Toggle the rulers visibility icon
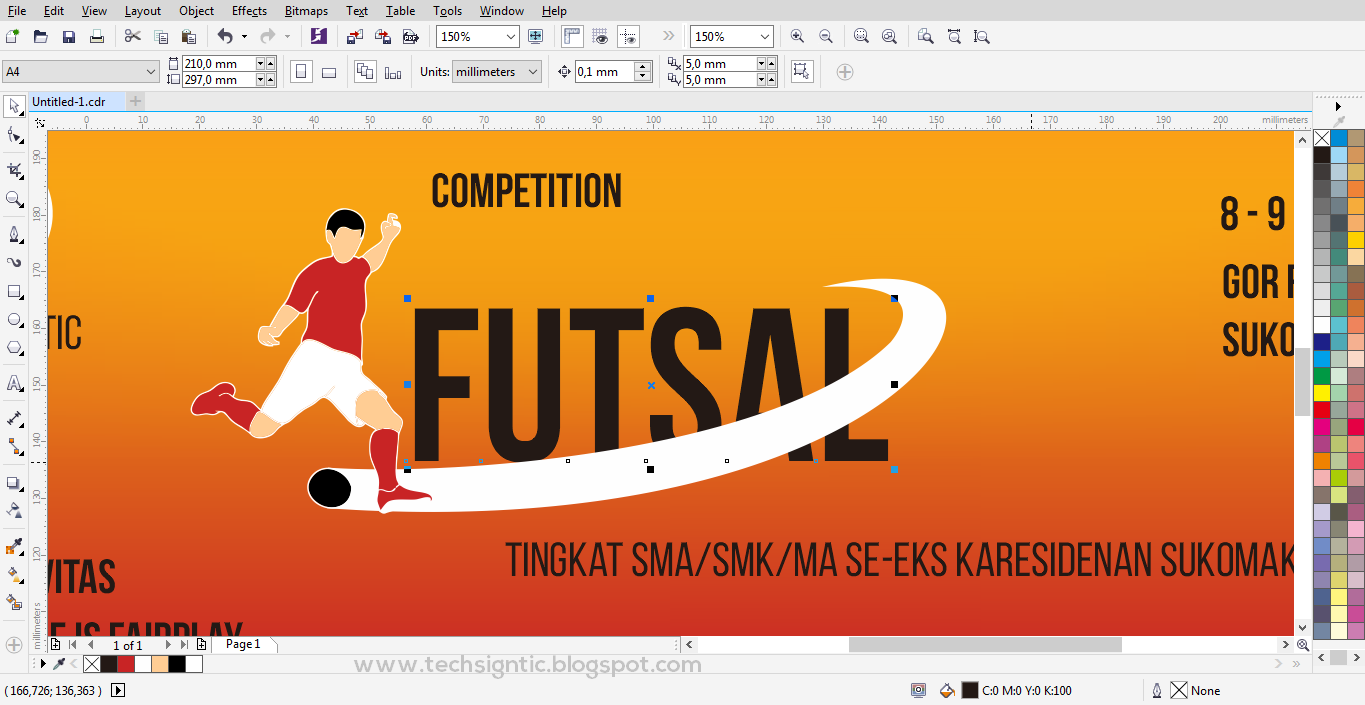The width and height of the screenshot is (1365, 705). click(572, 36)
